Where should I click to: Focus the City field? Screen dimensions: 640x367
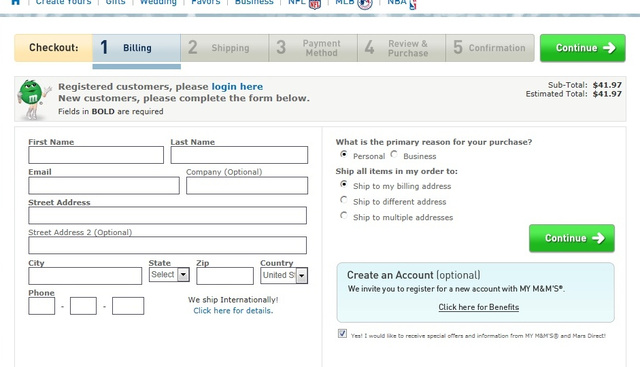(x=85, y=276)
